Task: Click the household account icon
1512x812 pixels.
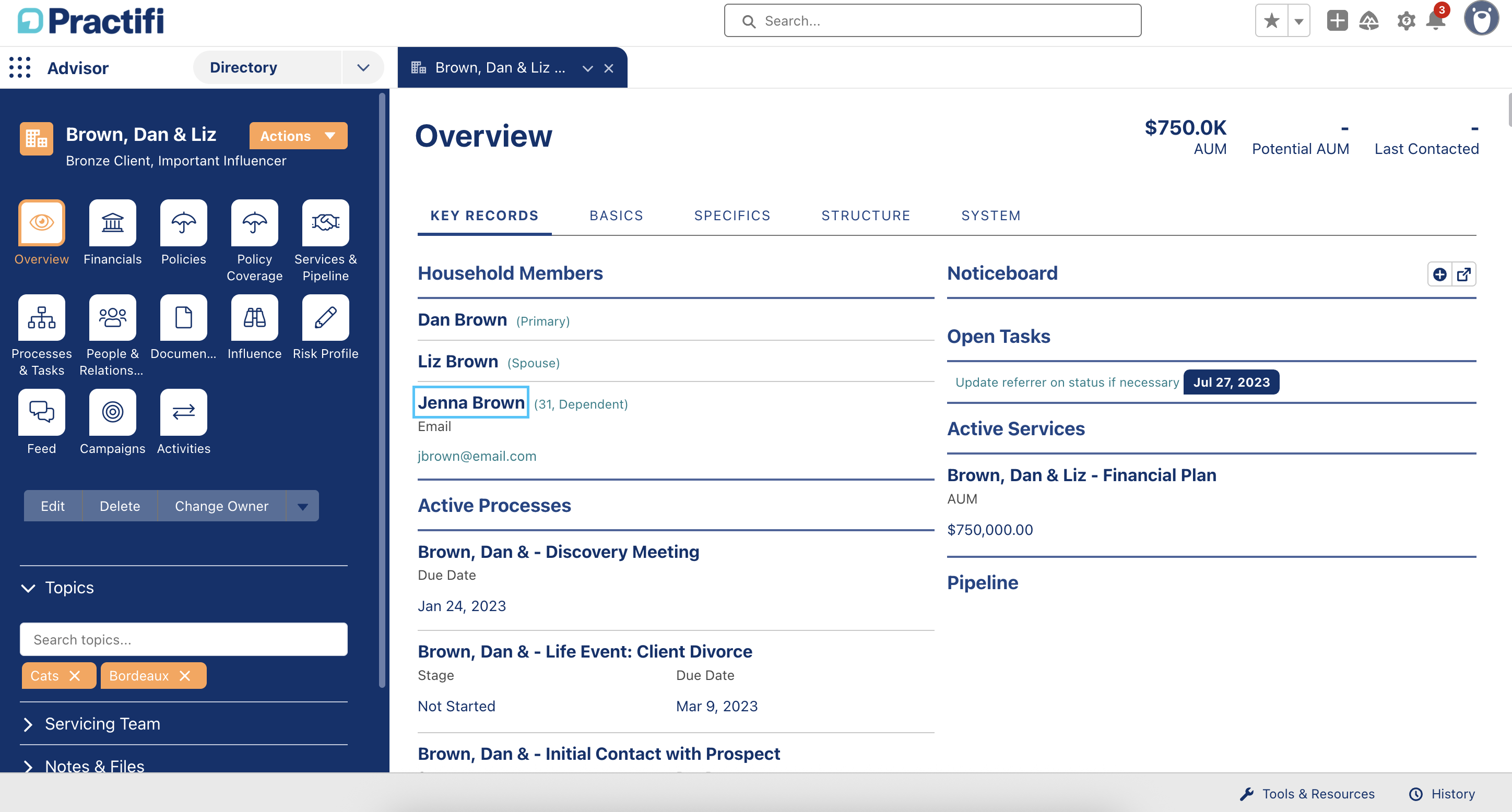Action: 37,139
